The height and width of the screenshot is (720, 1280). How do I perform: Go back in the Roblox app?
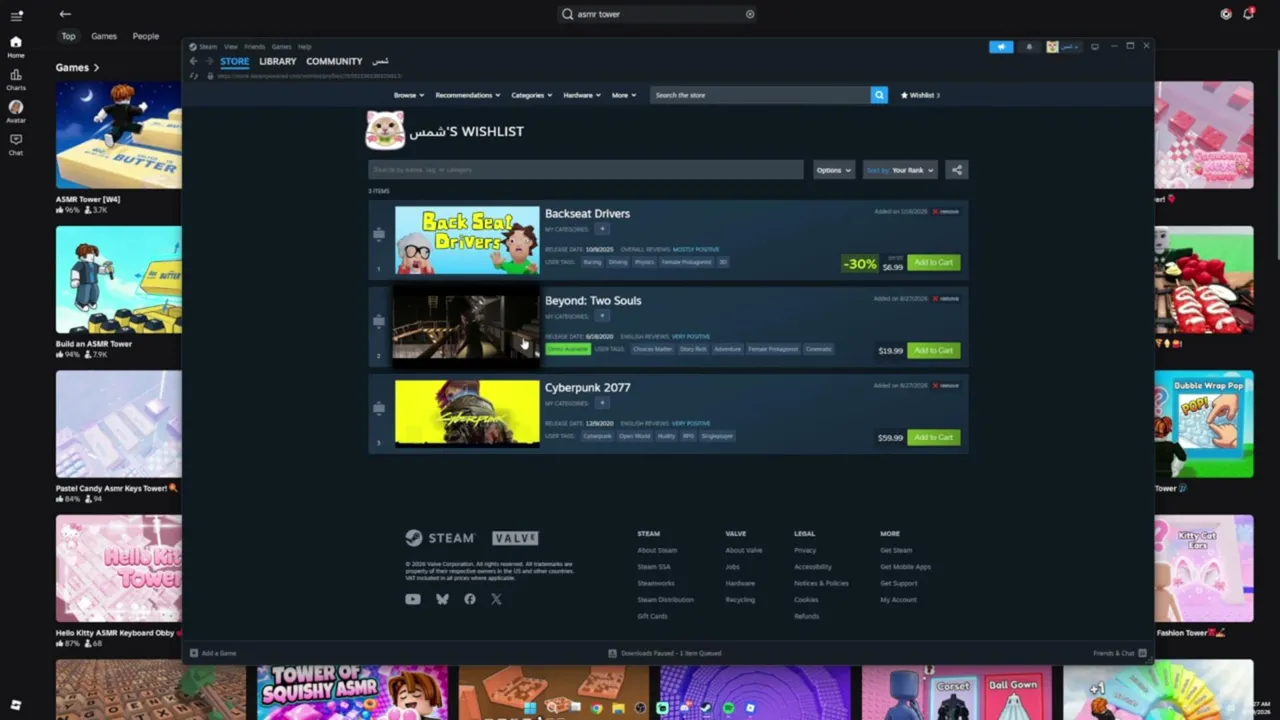[x=65, y=14]
